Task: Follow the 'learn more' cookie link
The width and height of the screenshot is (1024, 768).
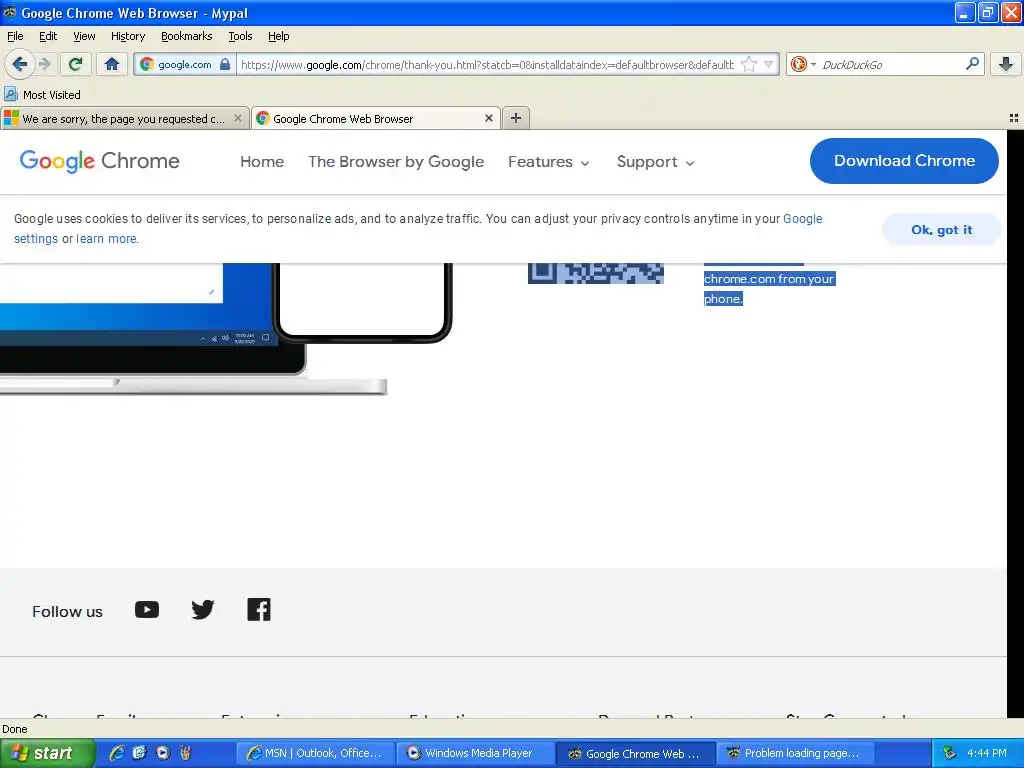Action: click(106, 238)
